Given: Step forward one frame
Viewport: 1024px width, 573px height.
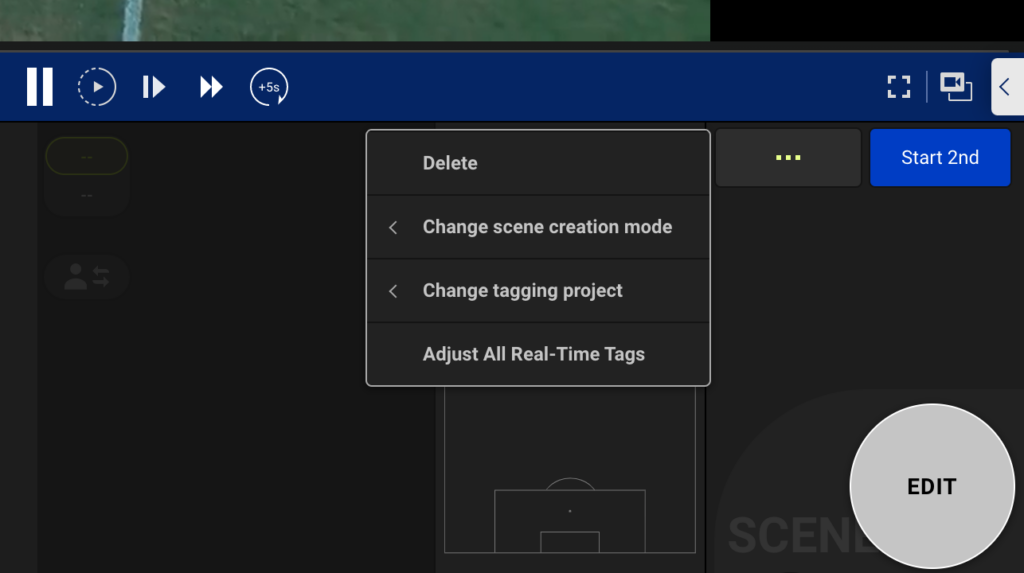Looking at the screenshot, I should pos(153,87).
